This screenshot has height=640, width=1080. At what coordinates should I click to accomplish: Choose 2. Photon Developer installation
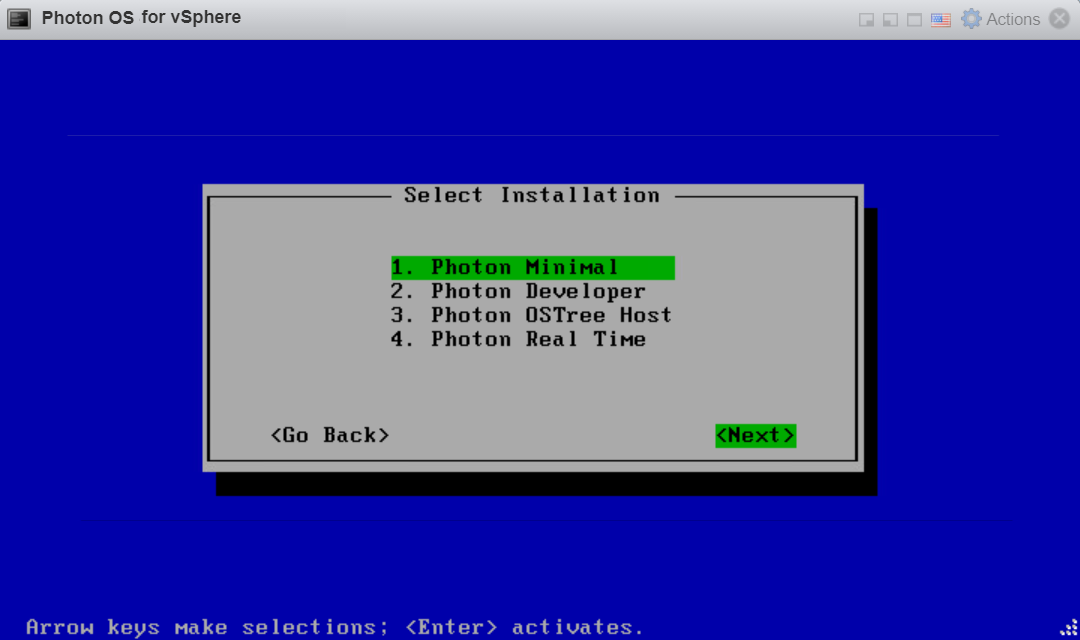click(x=518, y=292)
